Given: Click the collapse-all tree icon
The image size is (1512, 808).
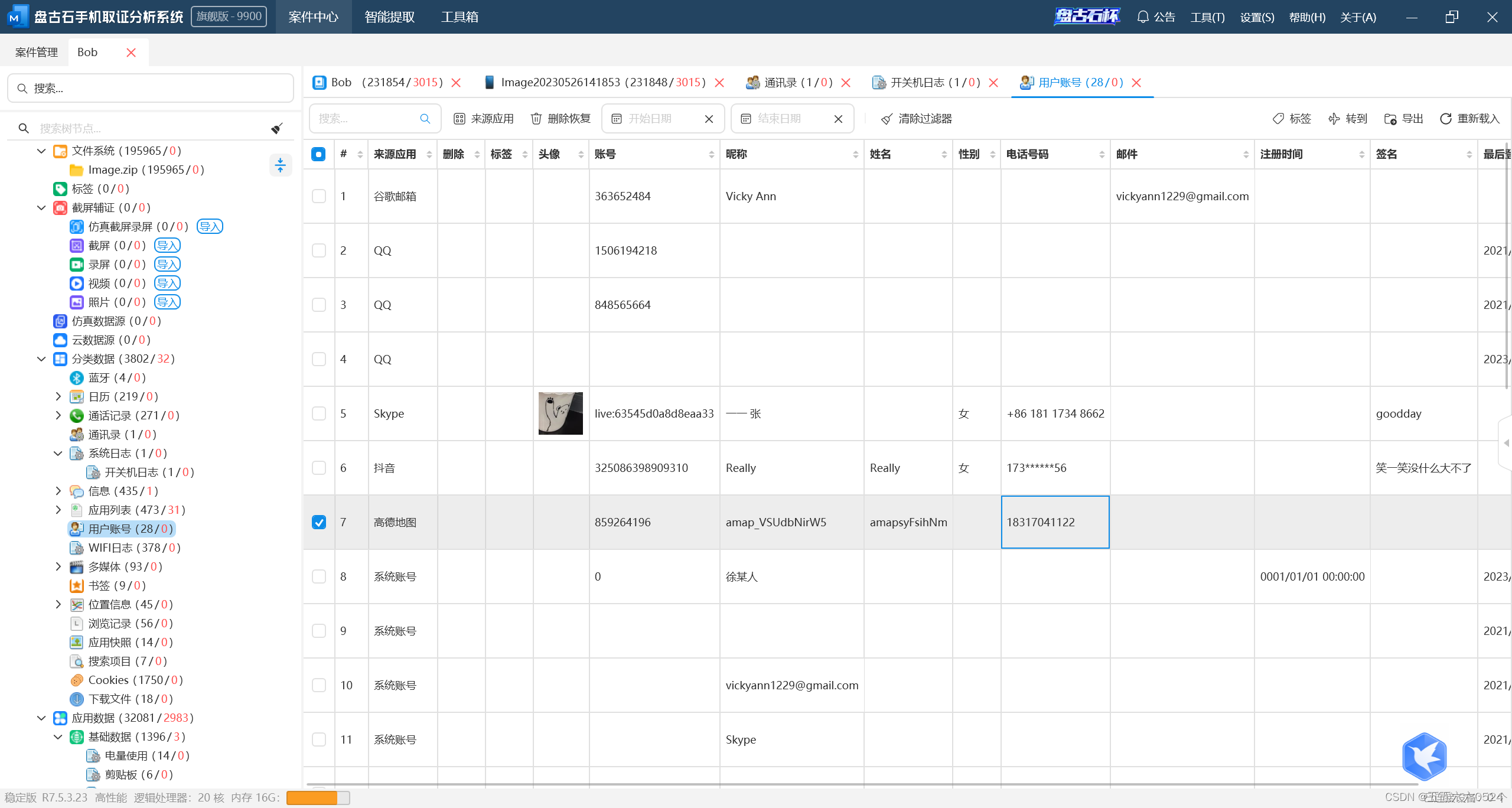Looking at the screenshot, I should coord(280,165).
